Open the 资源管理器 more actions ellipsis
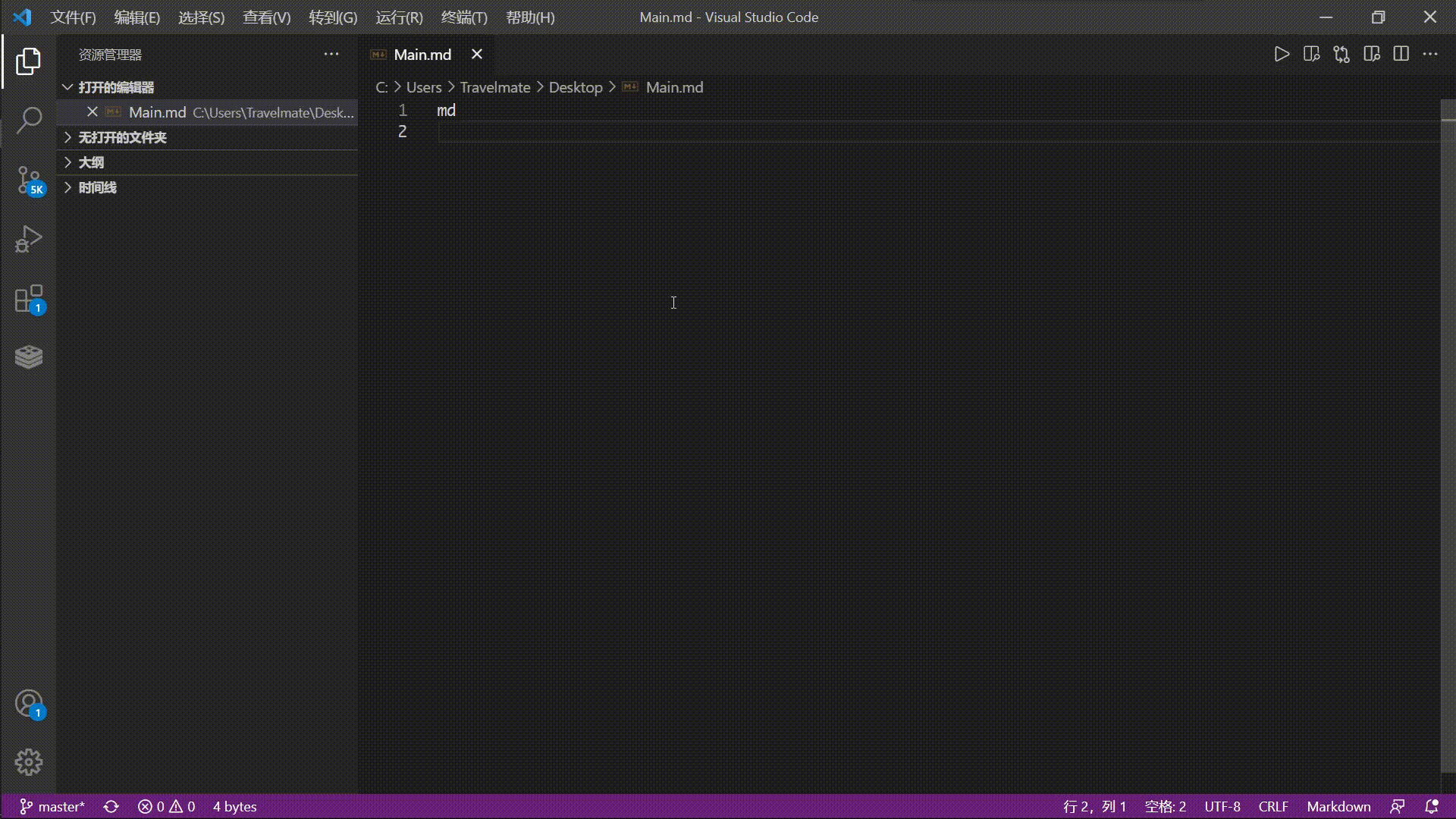This screenshot has height=819, width=1456. click(331, 54)
